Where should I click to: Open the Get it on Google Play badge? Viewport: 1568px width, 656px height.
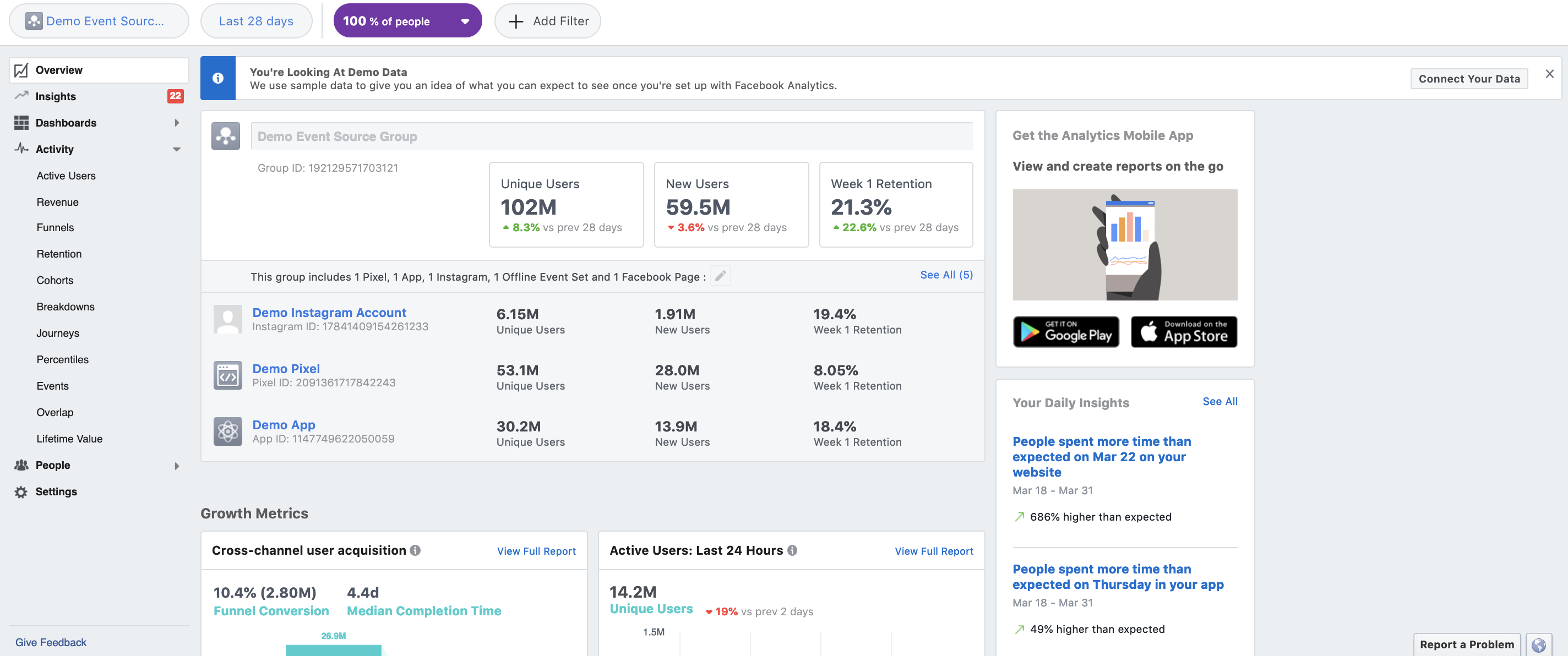click(1066, 332)
